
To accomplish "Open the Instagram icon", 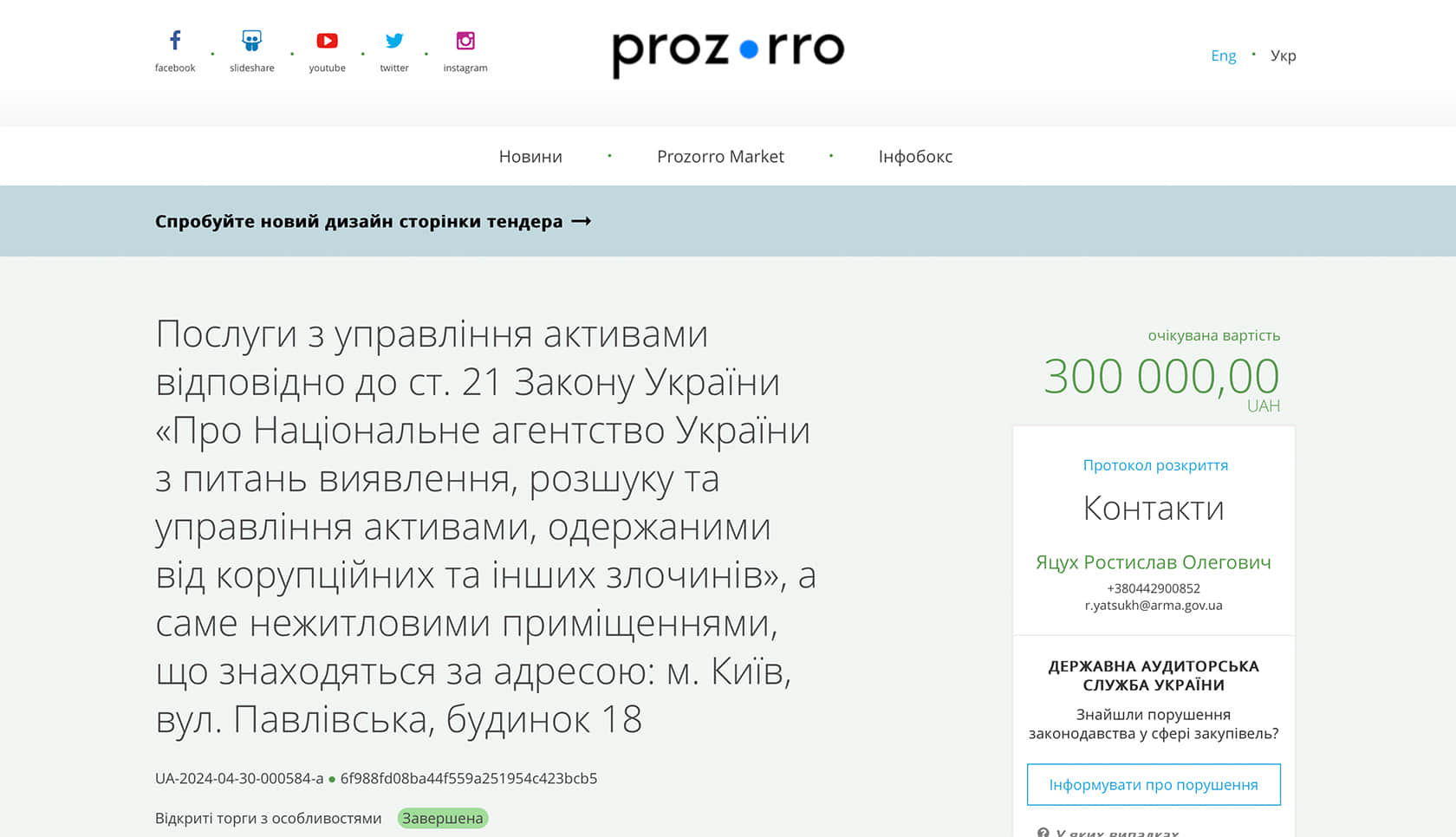I will 465,41.
